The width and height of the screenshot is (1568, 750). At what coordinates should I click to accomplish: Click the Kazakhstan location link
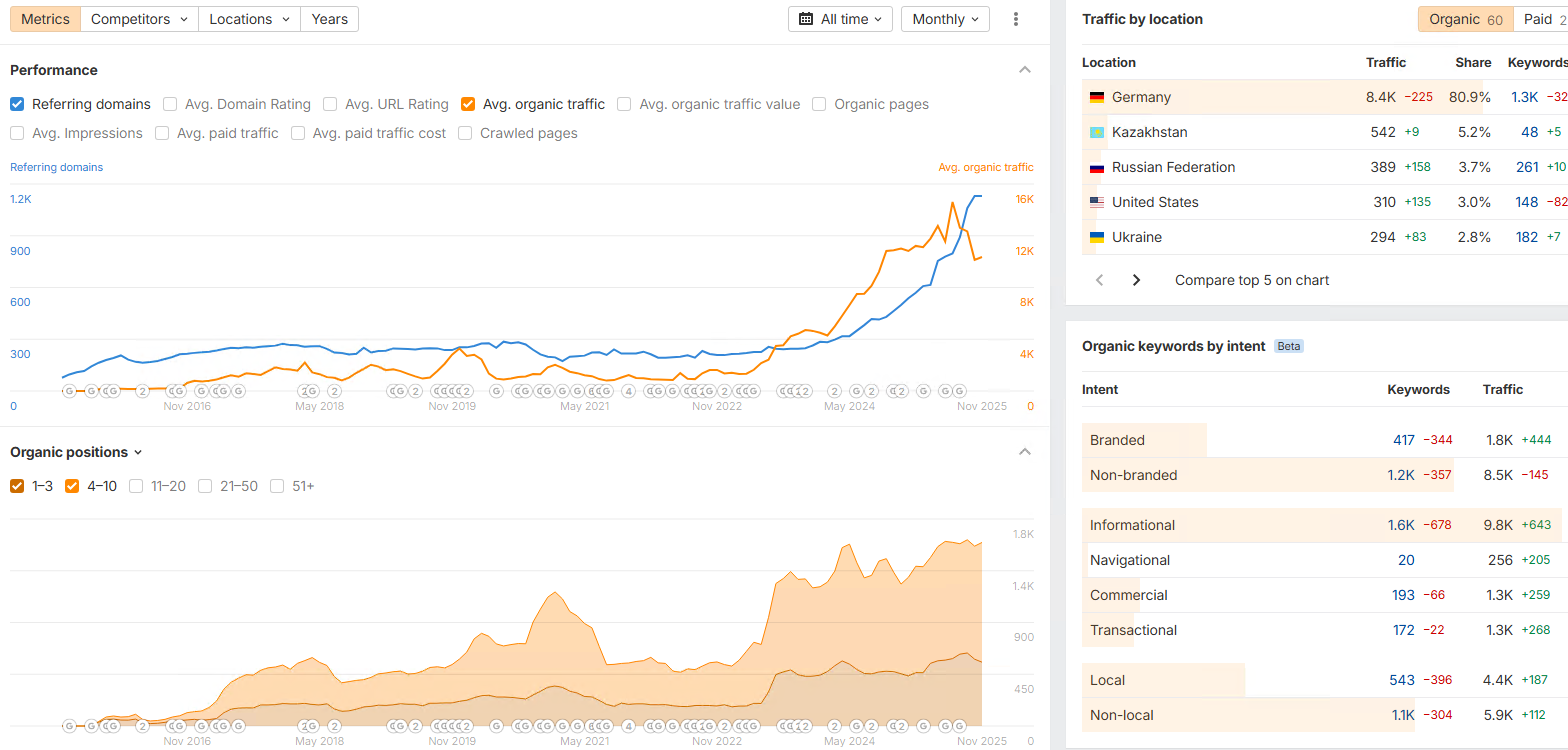[x=1149, y=132]
